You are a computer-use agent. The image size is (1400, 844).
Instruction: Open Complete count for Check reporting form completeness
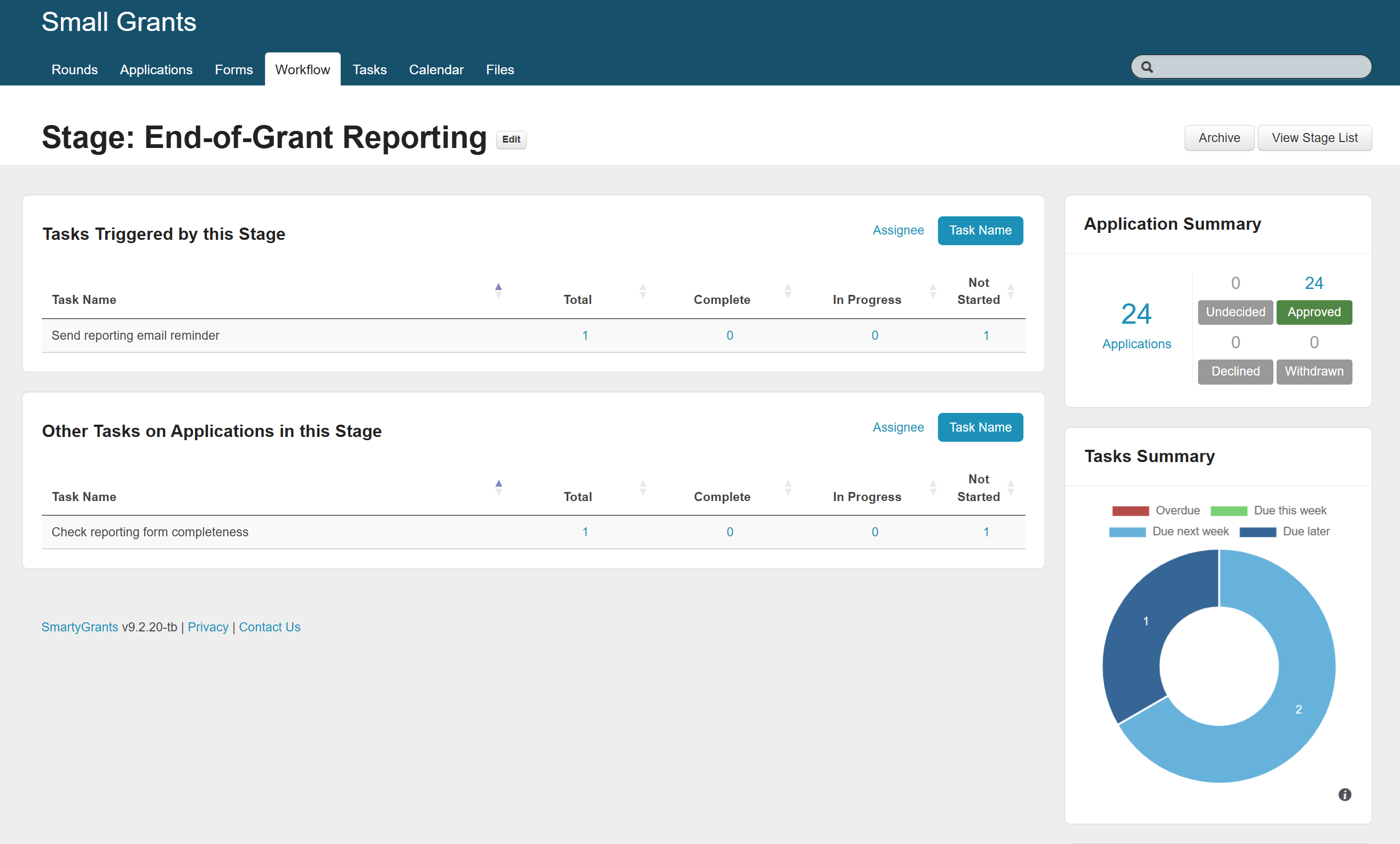pos(730,532)
